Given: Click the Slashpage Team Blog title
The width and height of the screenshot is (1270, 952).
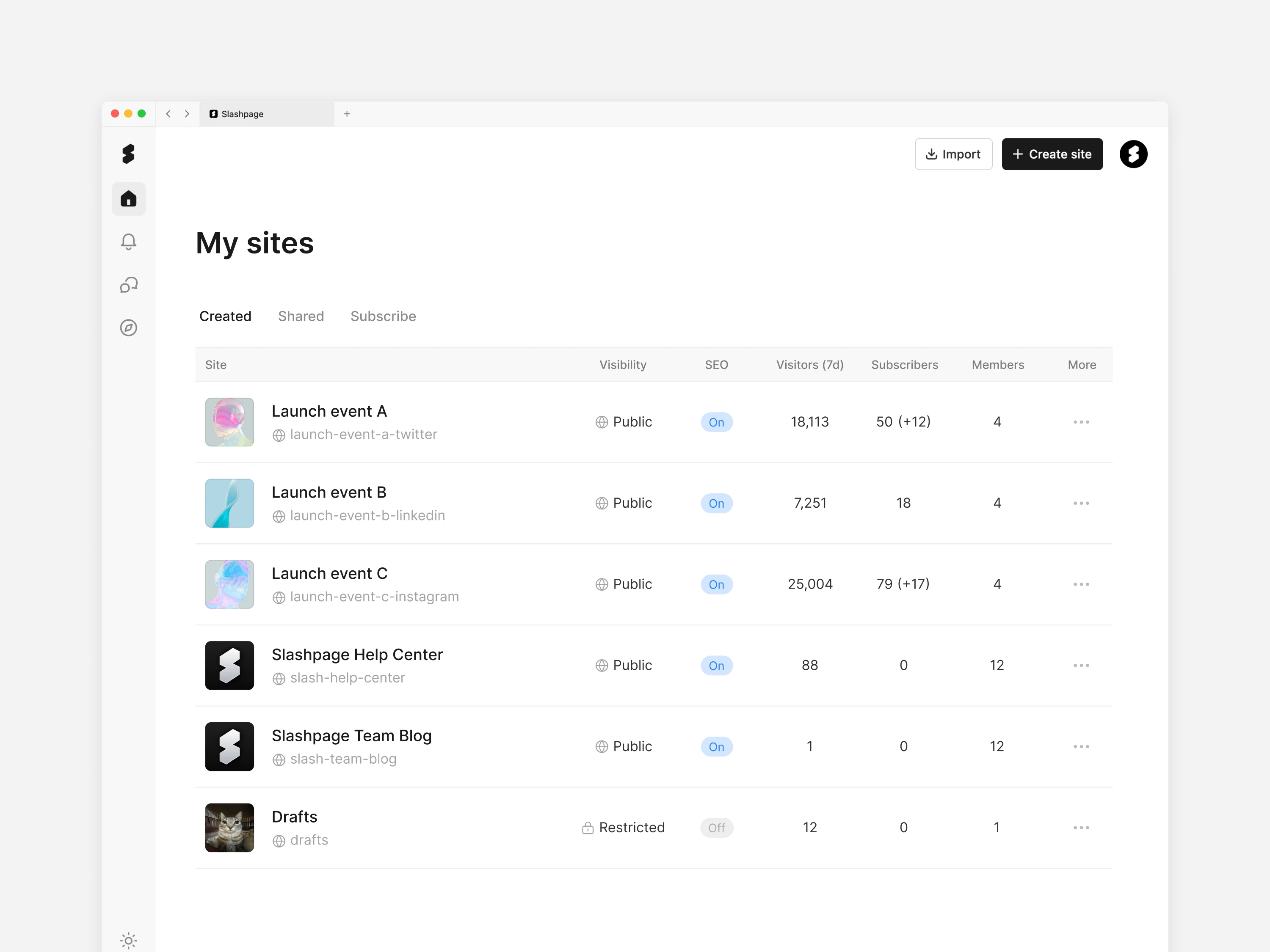Looking at the screenshot, I should (x=351, y=736).
